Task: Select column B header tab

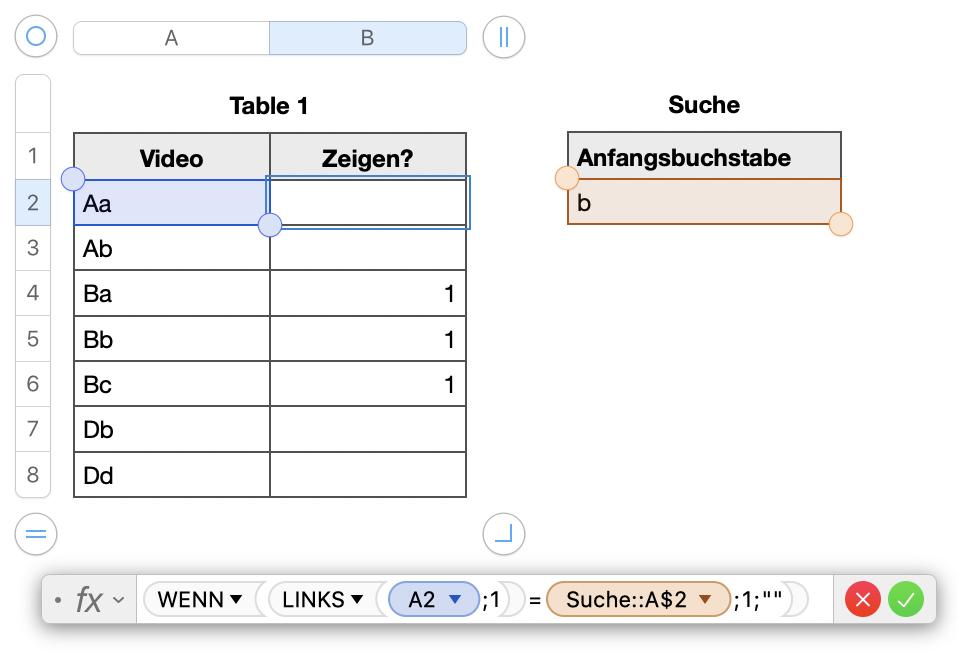Action: 367,38
